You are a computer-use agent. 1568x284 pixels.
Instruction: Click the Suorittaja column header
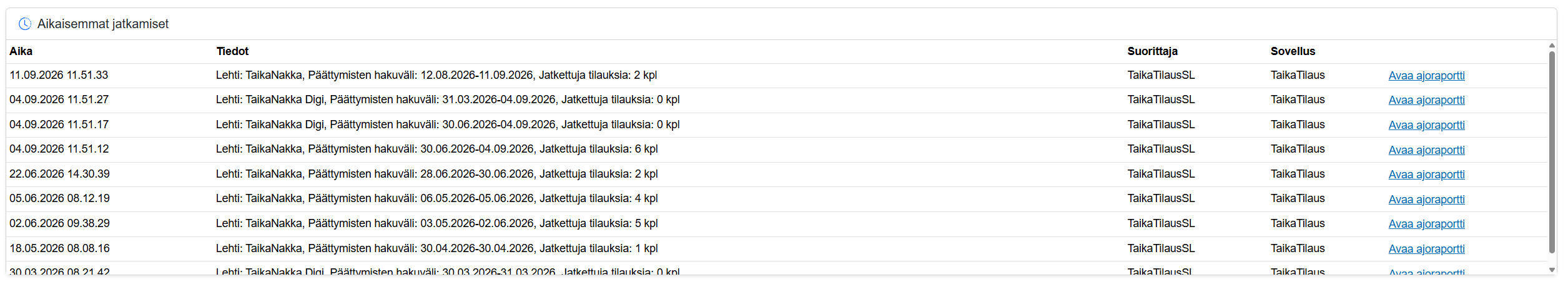1152,51
